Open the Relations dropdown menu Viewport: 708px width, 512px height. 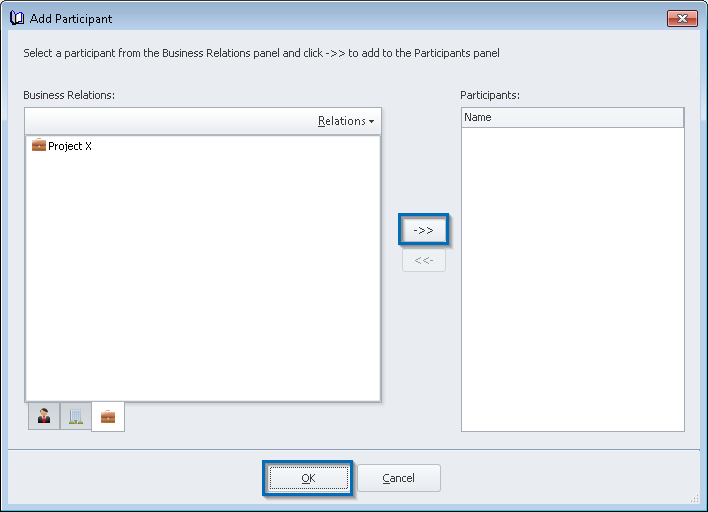[346, 121]
